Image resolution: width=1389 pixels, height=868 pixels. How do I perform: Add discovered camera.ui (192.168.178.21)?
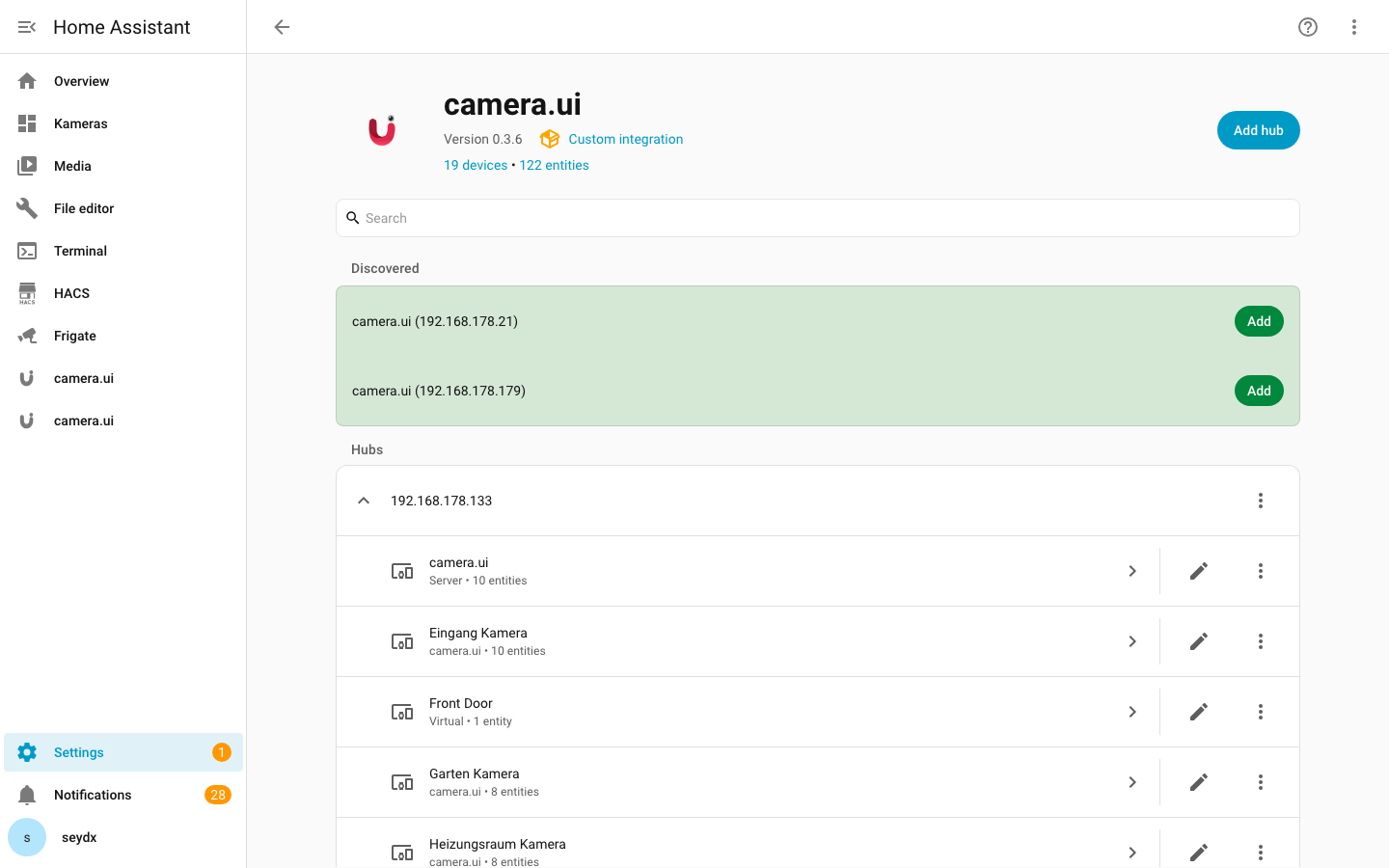(1259, 321)
